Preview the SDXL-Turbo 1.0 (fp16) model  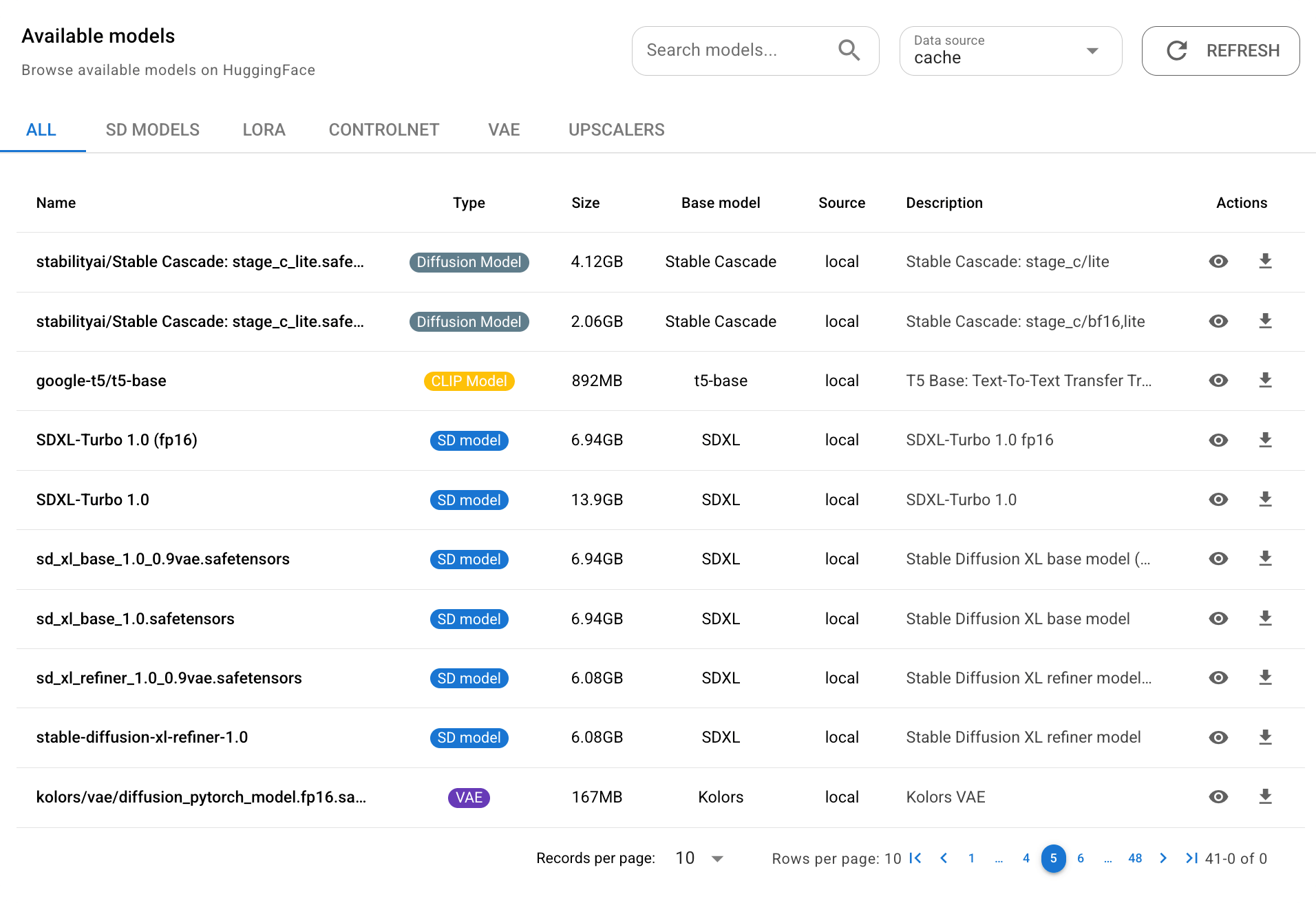[1219, 440]
